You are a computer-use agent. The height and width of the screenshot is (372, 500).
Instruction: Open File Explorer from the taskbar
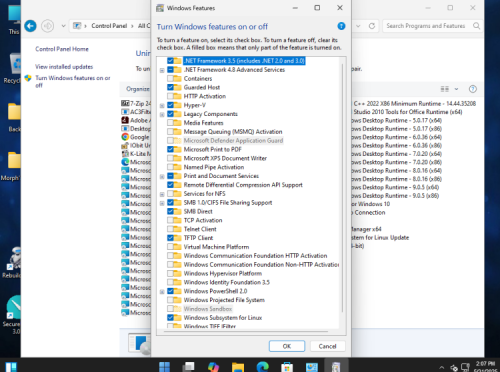click(x=238, y=367)
